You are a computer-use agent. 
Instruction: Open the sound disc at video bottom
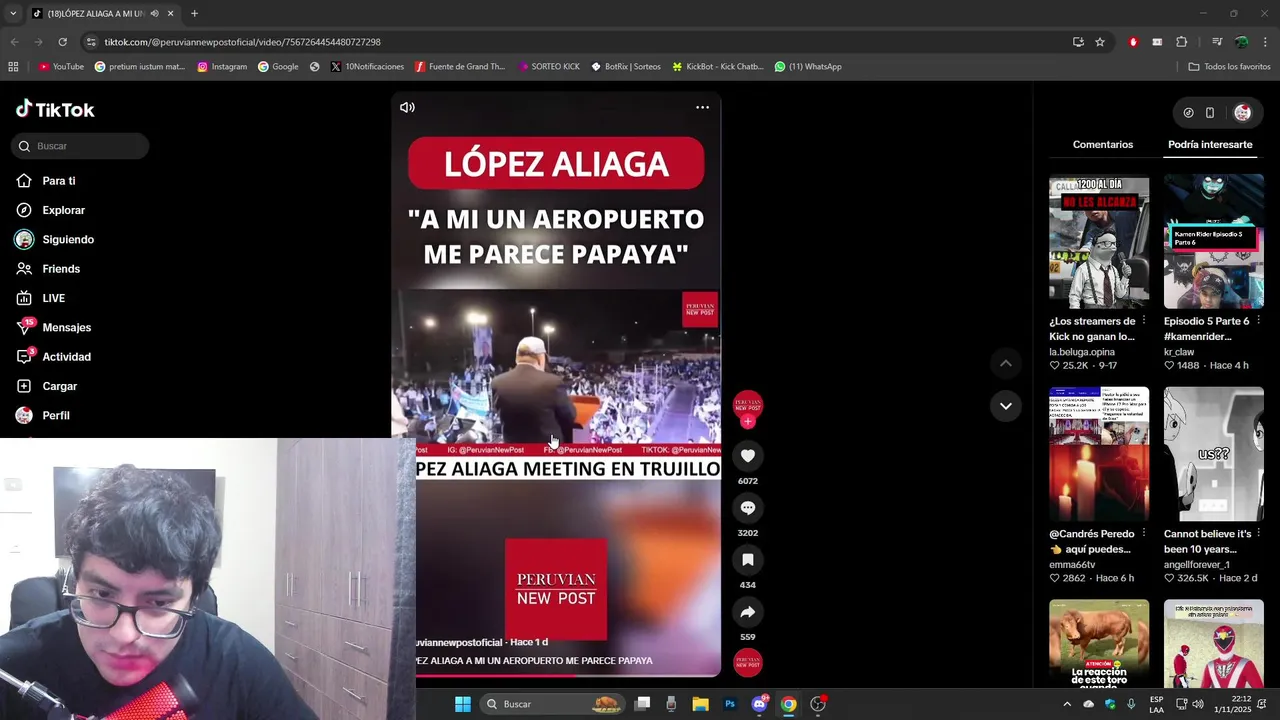(x=748, y=663)
